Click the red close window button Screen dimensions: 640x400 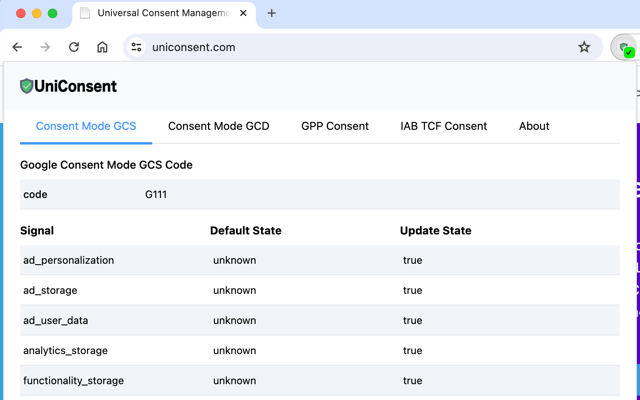coord(21,13)
